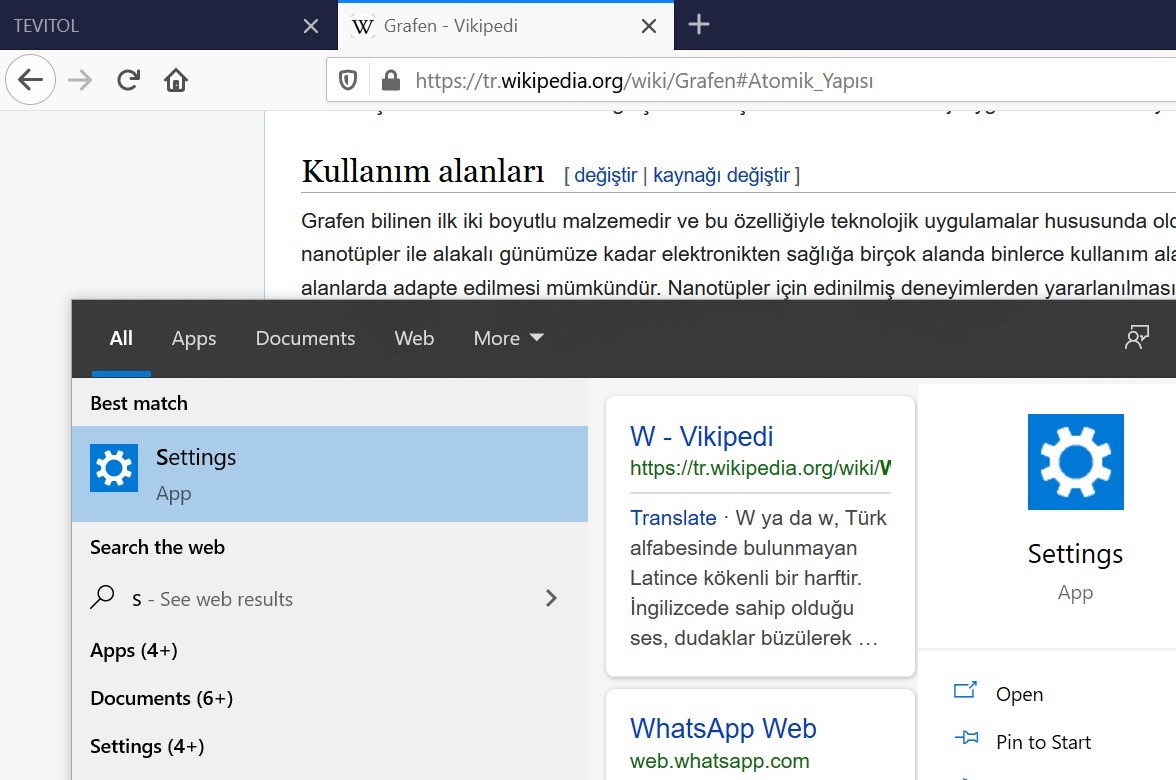Screen dimensions: 1176x780
Task: Open the More search filter dropdown
Action: 507,338
